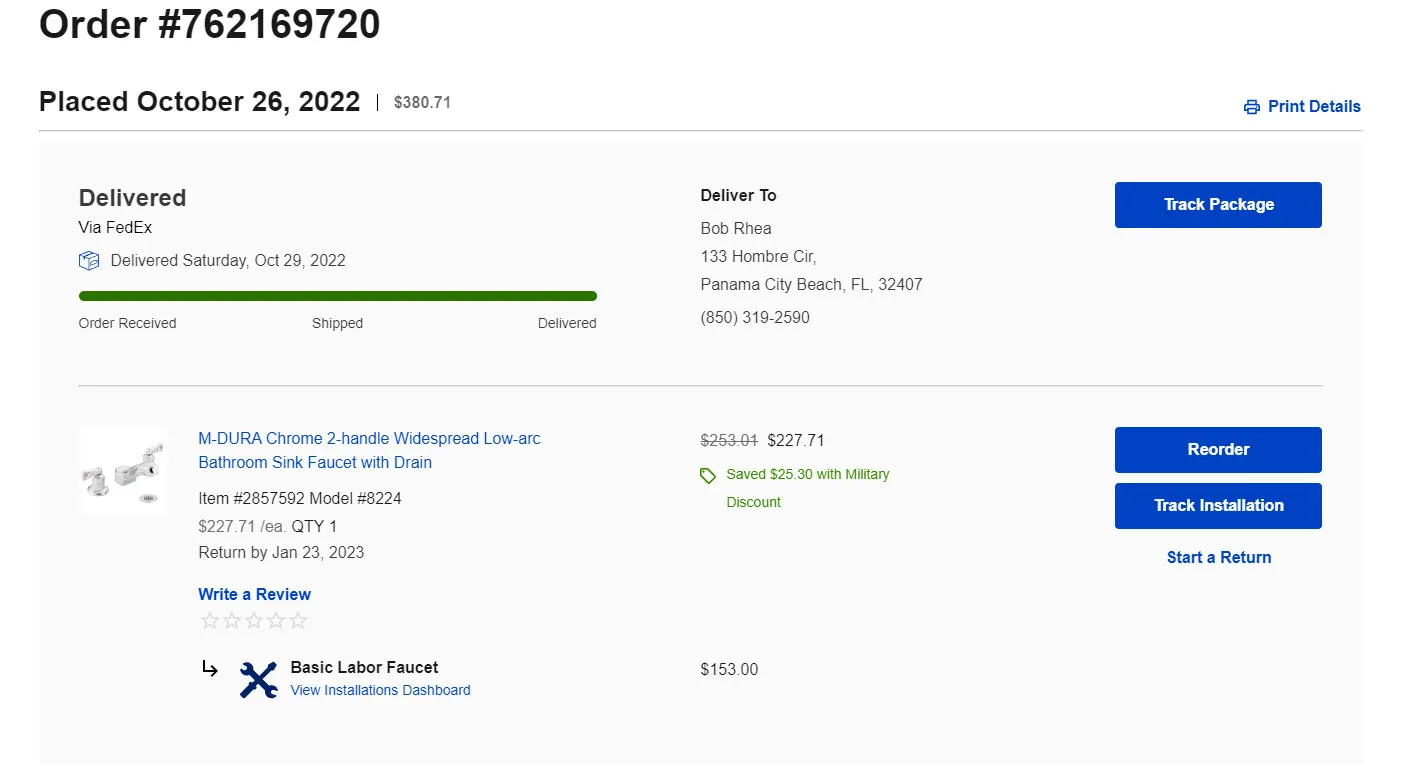This screenshot has width=1415, height=779.
Task: Open the Print Details link
Action: pyautogui.click(x=1313, y=107)
